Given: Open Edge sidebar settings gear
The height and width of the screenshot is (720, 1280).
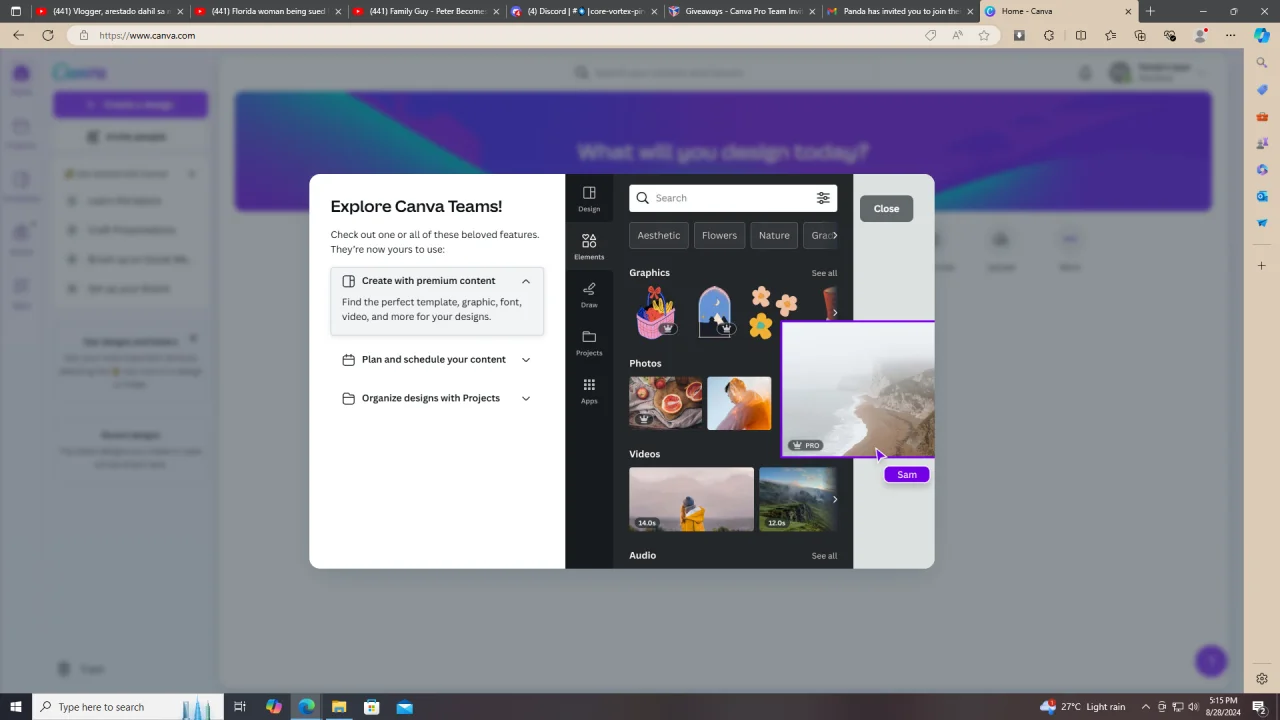Looking at the screenshot, I should (1262, 679).
